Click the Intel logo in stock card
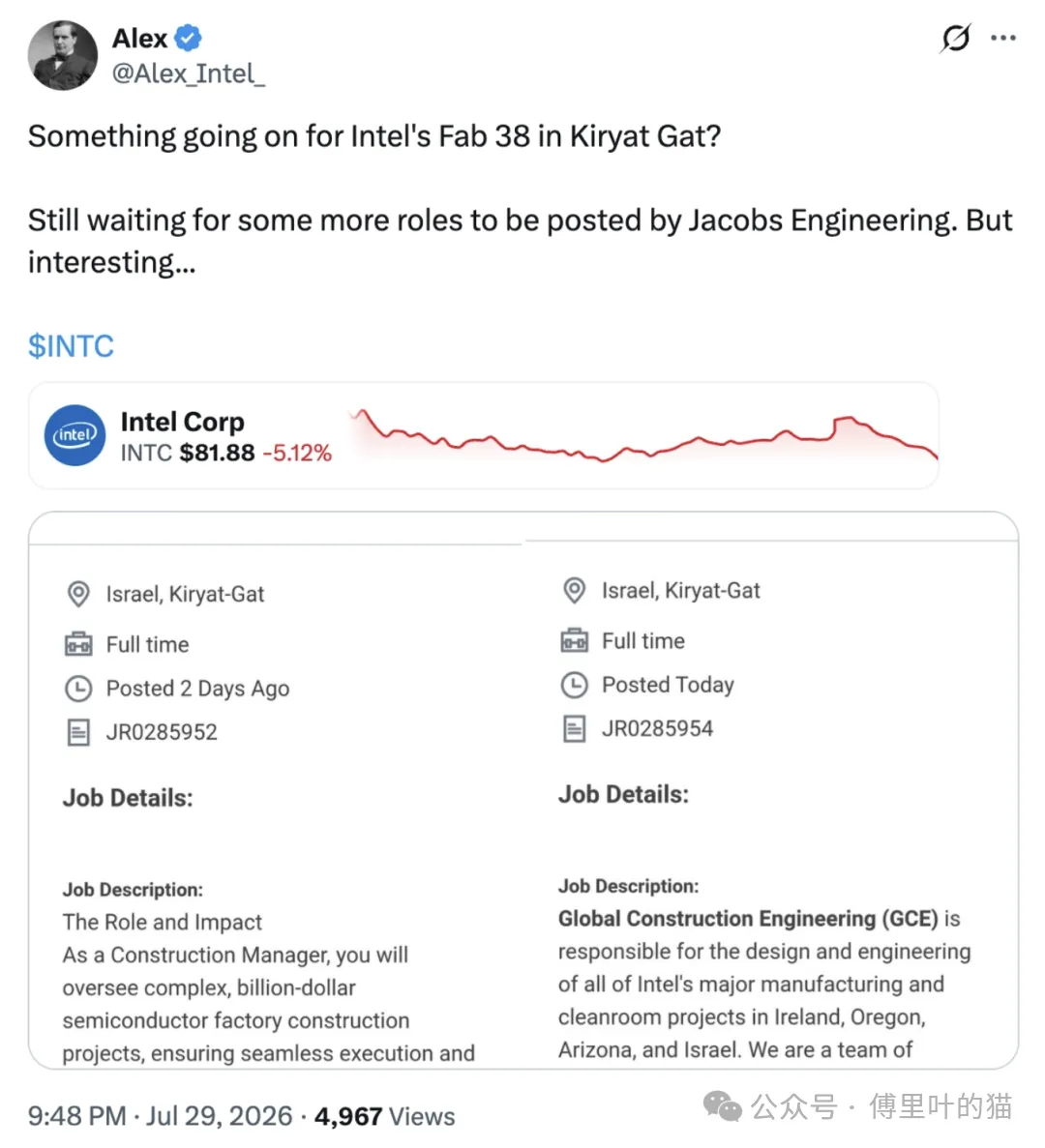Screen dimensions: 1045x1148 coord(75,435)
